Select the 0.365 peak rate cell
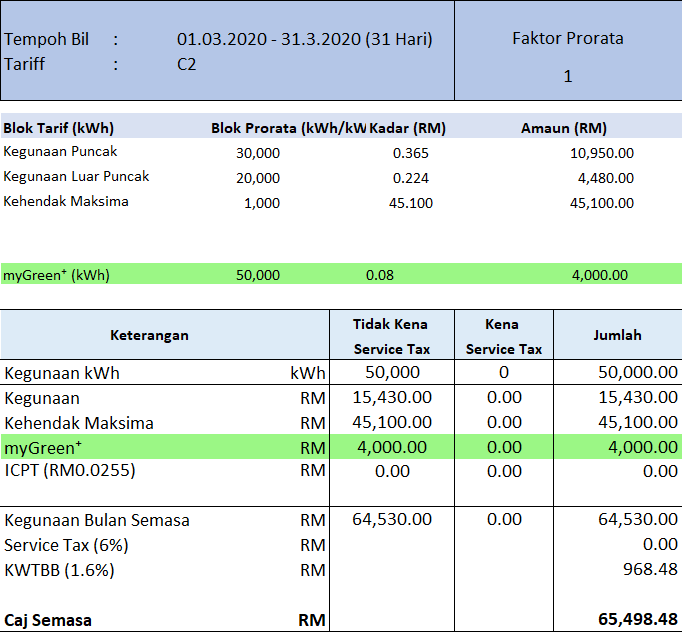The image size is (683, 633). pos(411,153)
